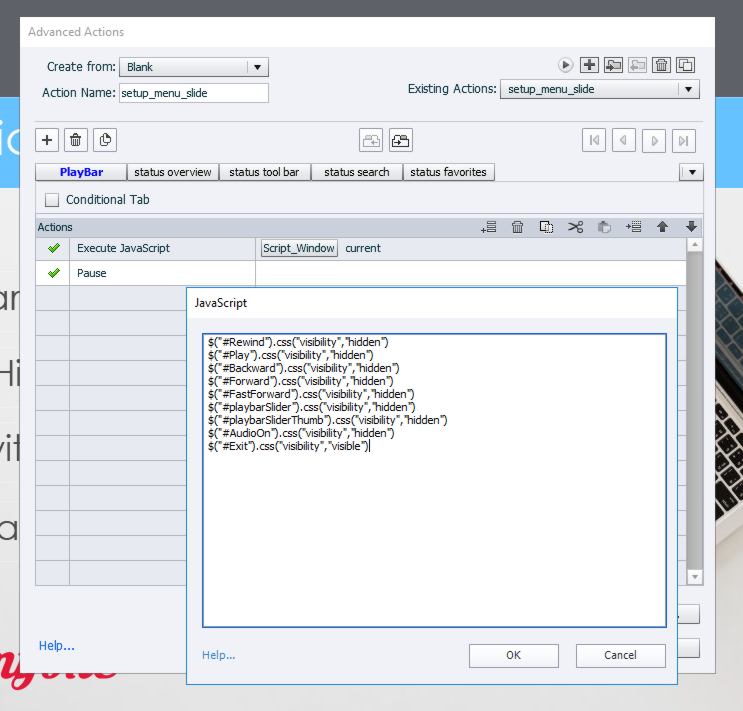Viewport: 743px width, 711px height.
Task: Delete the selected action row in Actions bar
Action: pos(517,227)
